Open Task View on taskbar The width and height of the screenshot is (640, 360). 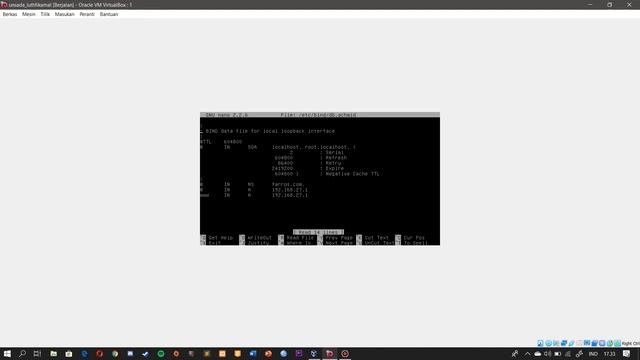[37, 353]
